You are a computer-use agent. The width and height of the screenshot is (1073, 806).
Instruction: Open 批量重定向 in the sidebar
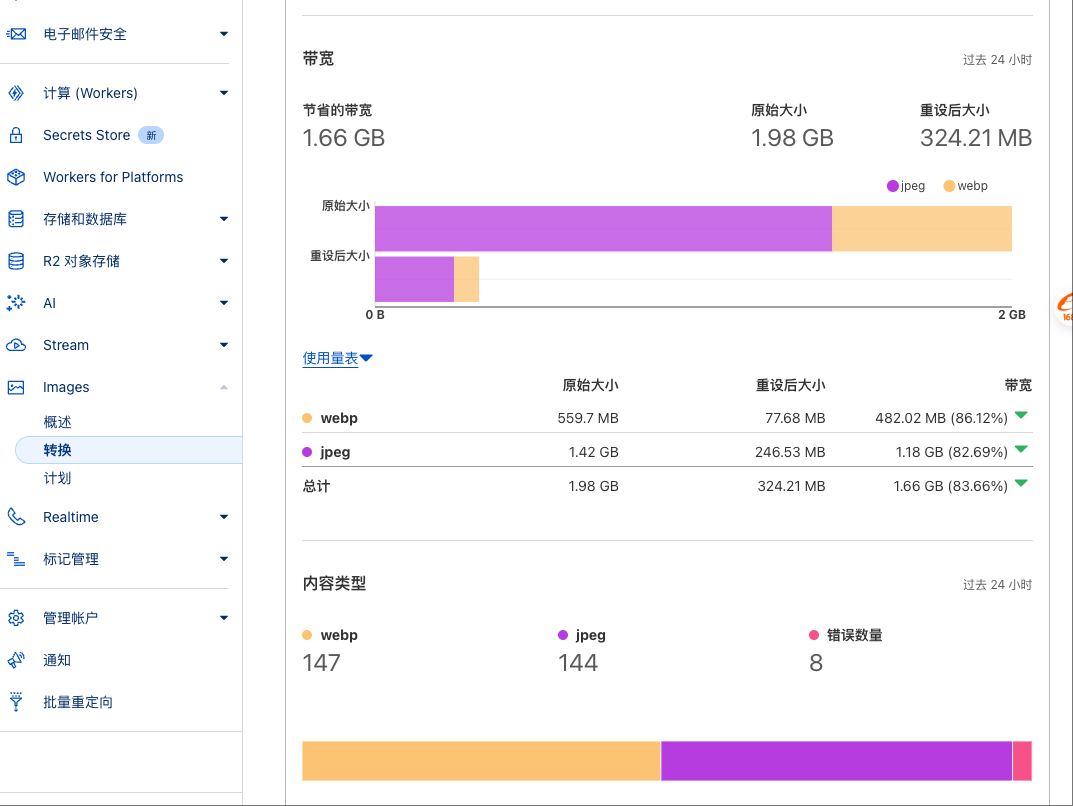[x=78, y=702]
